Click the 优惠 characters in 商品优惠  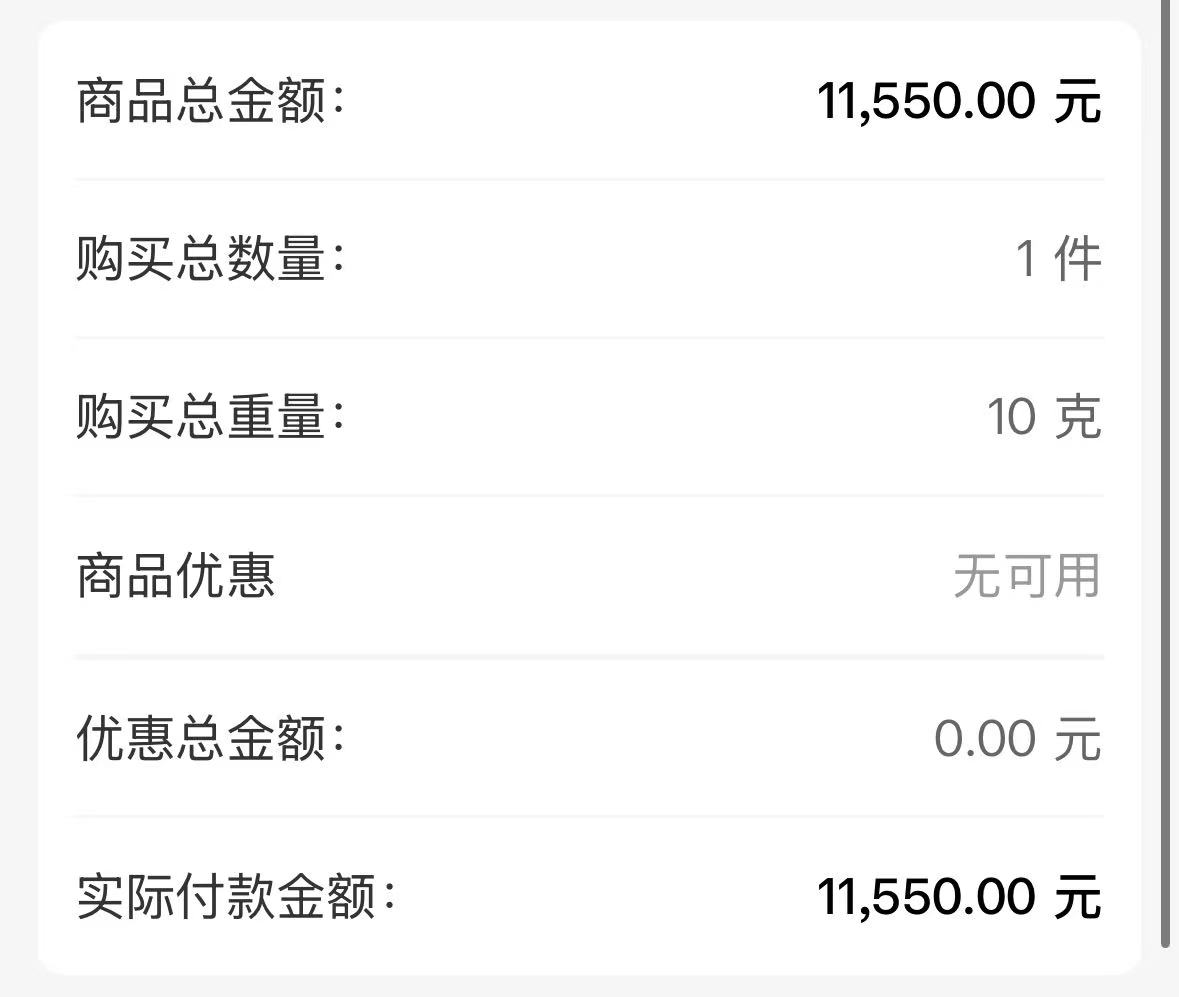(225, 576)
